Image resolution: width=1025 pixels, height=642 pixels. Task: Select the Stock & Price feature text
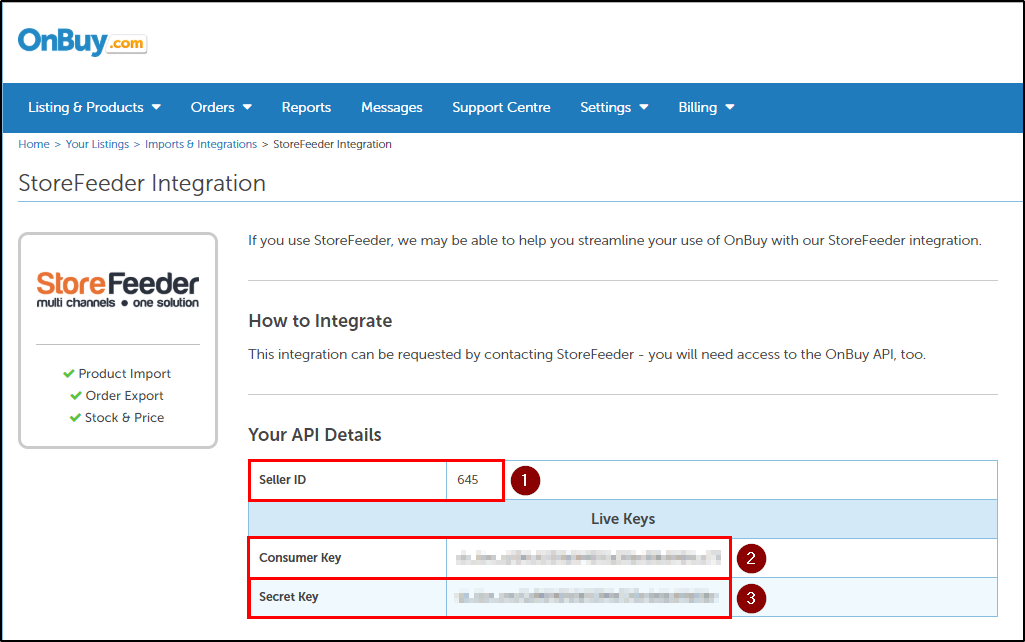(124, 417)
